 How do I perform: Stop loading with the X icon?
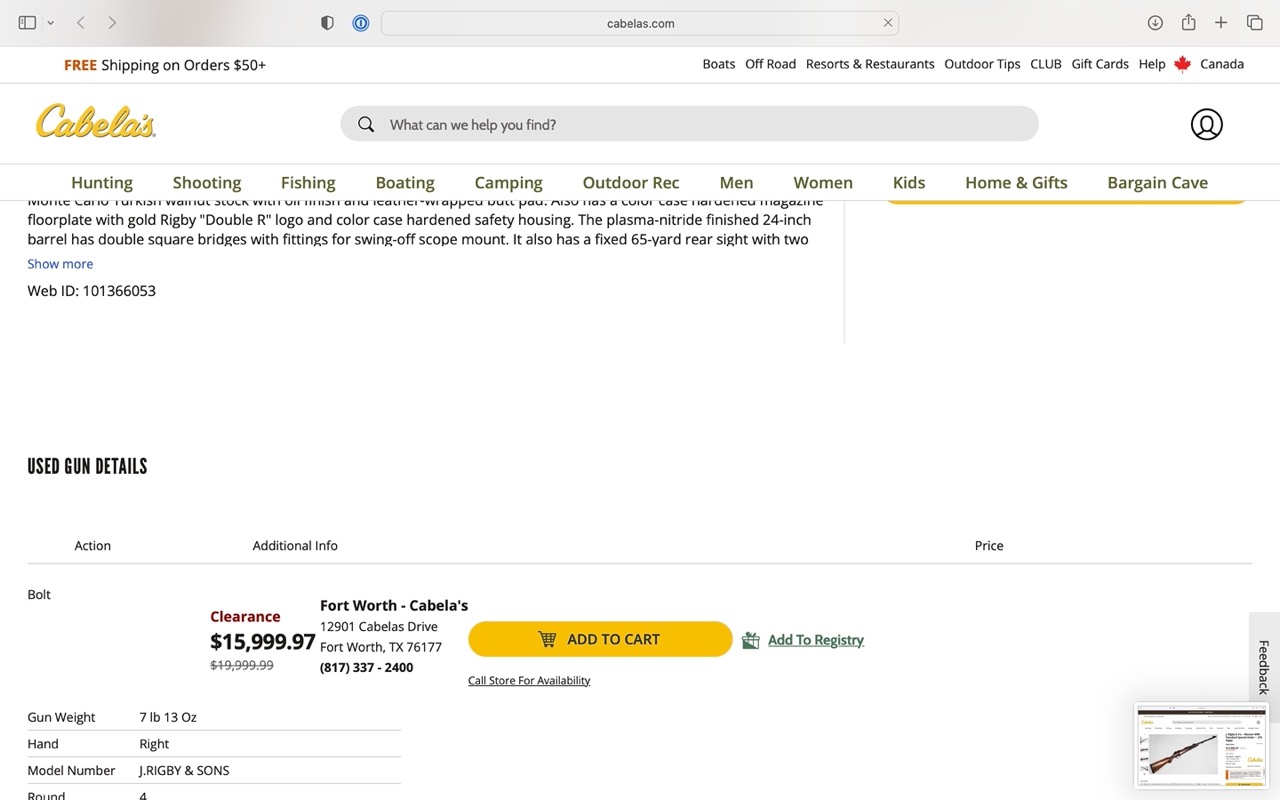[x=887, y=22]
